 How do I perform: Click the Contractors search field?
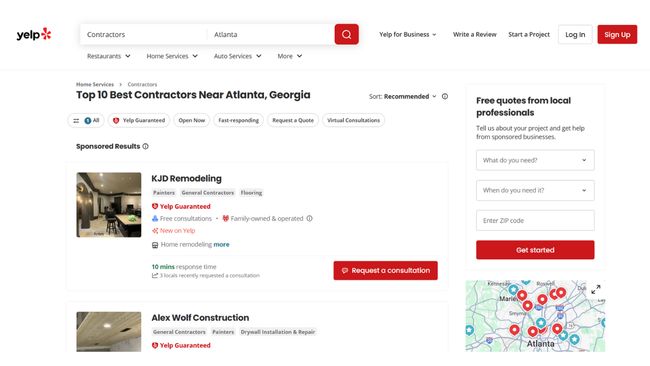(x=143, y=34)
